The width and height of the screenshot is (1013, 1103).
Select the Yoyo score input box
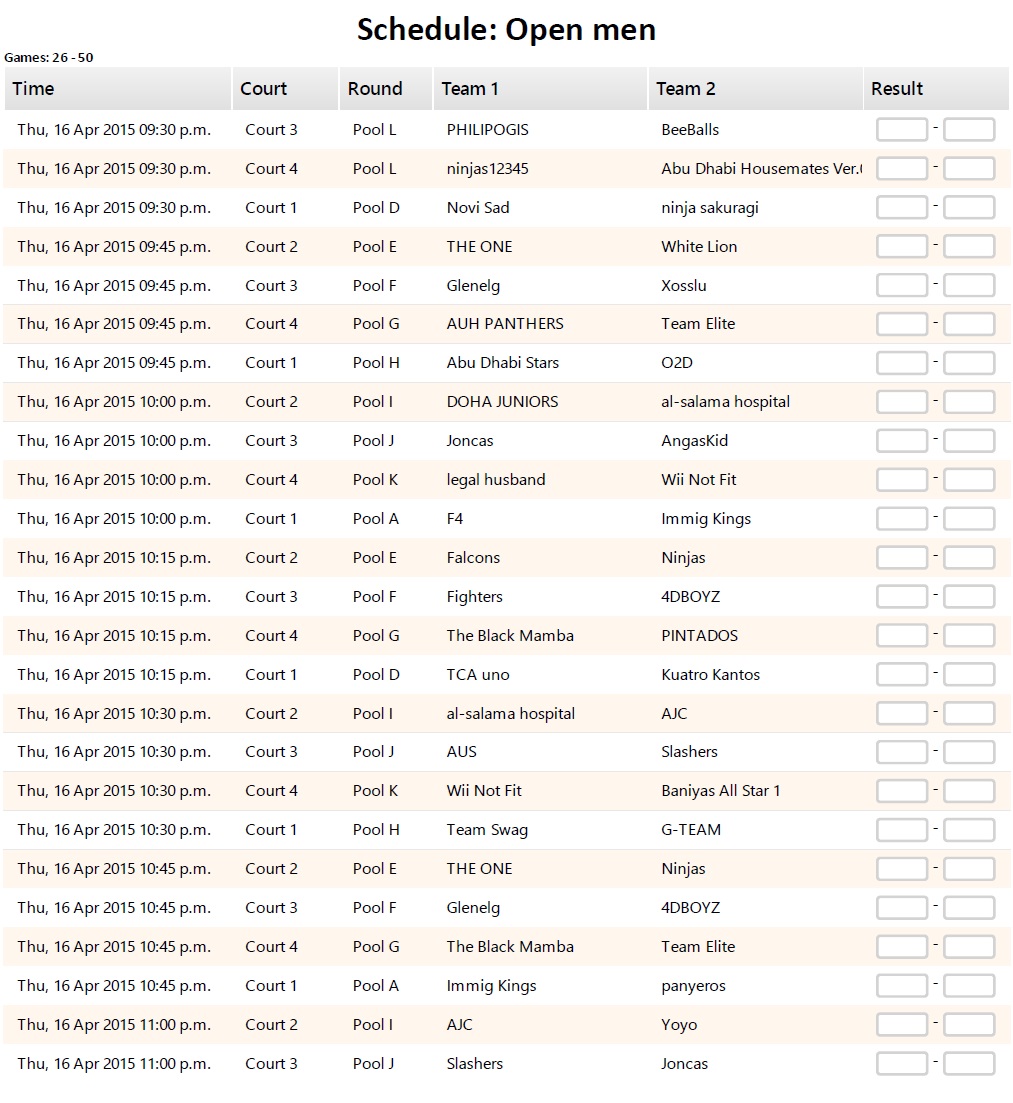pos(968,1025)
